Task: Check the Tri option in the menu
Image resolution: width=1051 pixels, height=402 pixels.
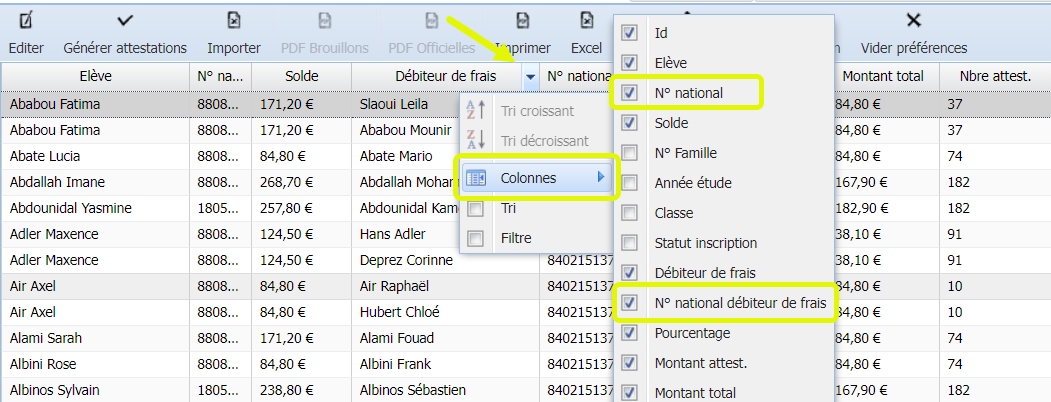Action: tap(476, 209)
